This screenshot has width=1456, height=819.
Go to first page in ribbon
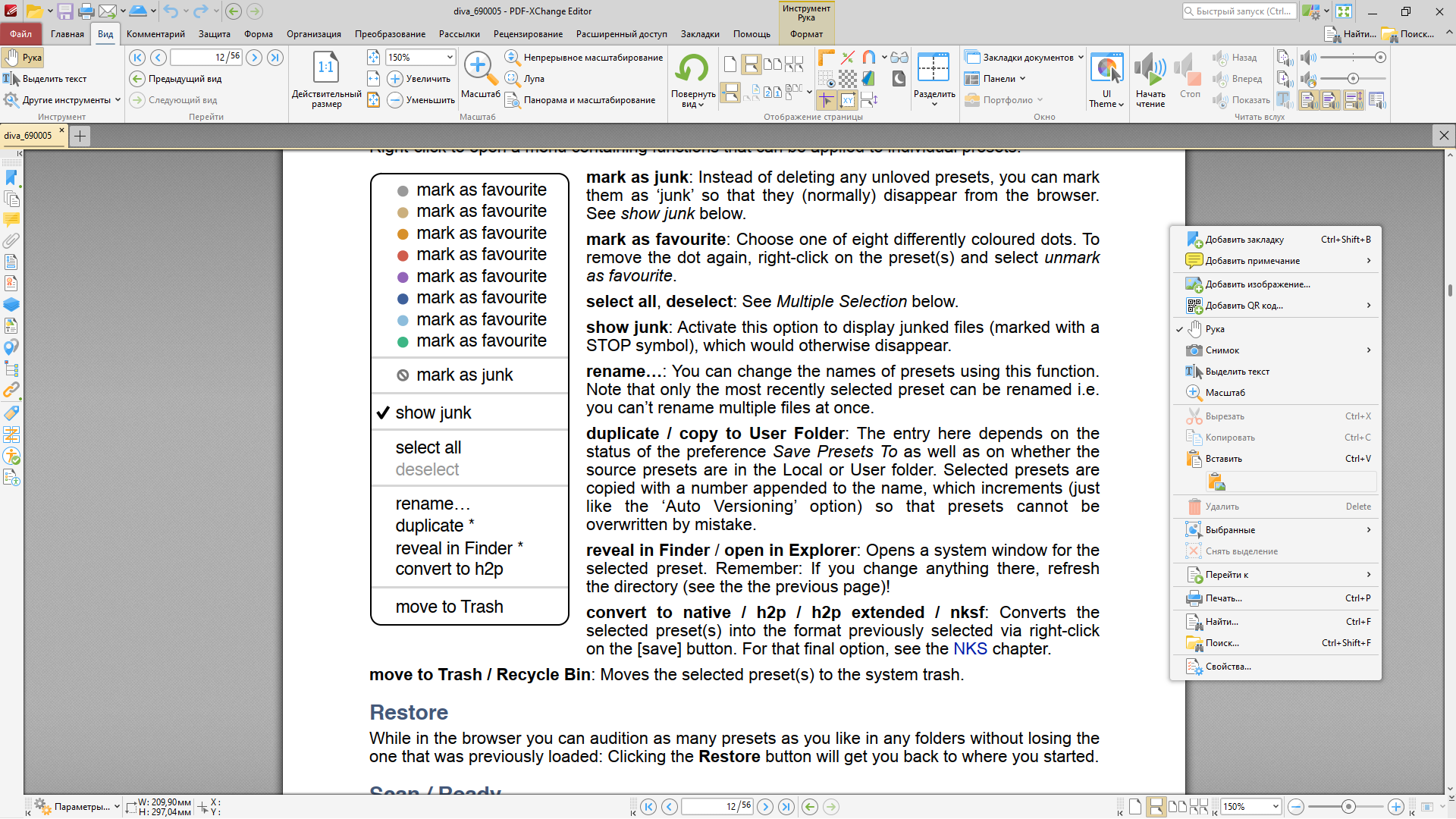137,58
